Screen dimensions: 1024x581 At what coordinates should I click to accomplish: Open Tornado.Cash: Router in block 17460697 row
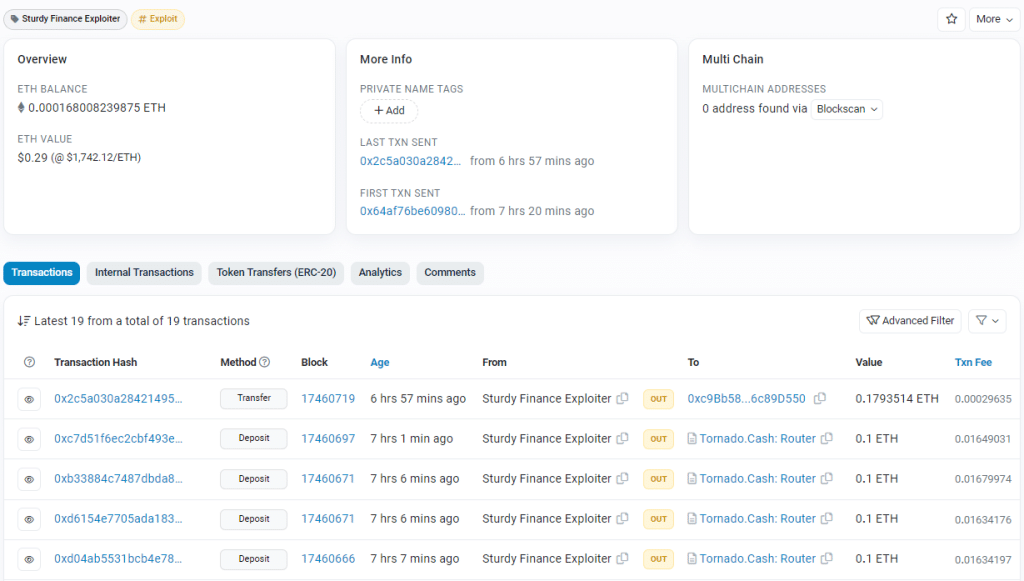coord(758,439)
